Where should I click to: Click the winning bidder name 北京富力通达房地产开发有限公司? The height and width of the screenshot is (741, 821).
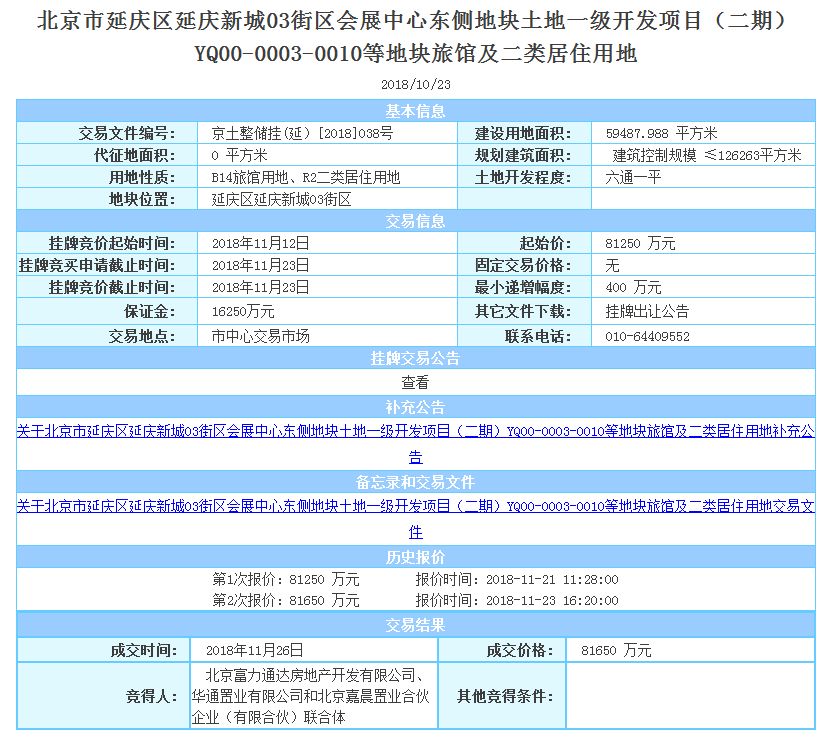pyautogui.click(x=316, y=674)
